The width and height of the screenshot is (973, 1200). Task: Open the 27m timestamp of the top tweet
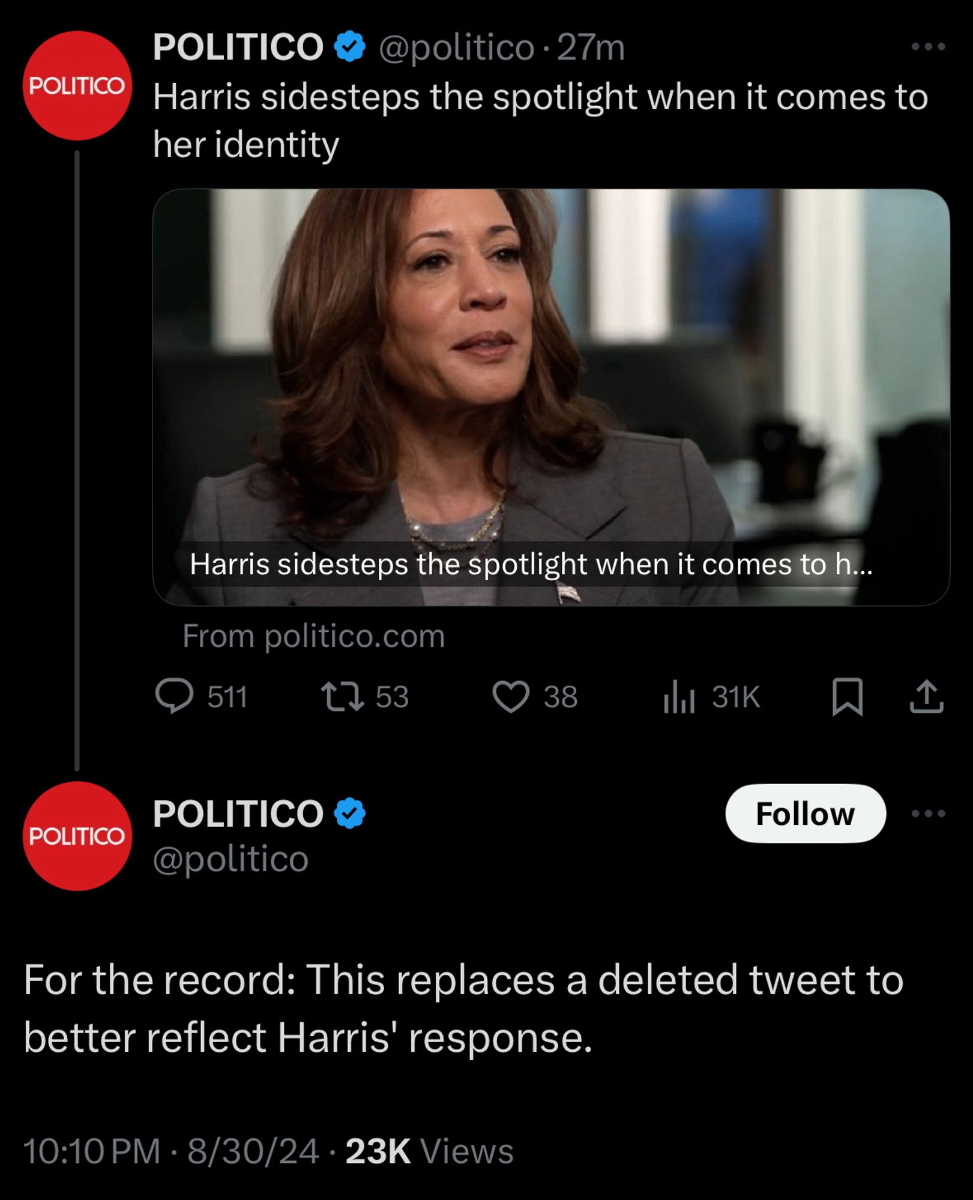(x=591, y=47)
